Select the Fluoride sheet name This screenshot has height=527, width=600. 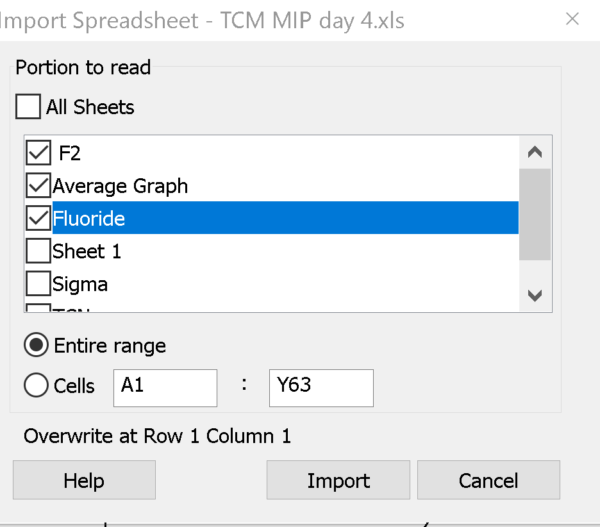pyautogui.click(x=89, y=218)
